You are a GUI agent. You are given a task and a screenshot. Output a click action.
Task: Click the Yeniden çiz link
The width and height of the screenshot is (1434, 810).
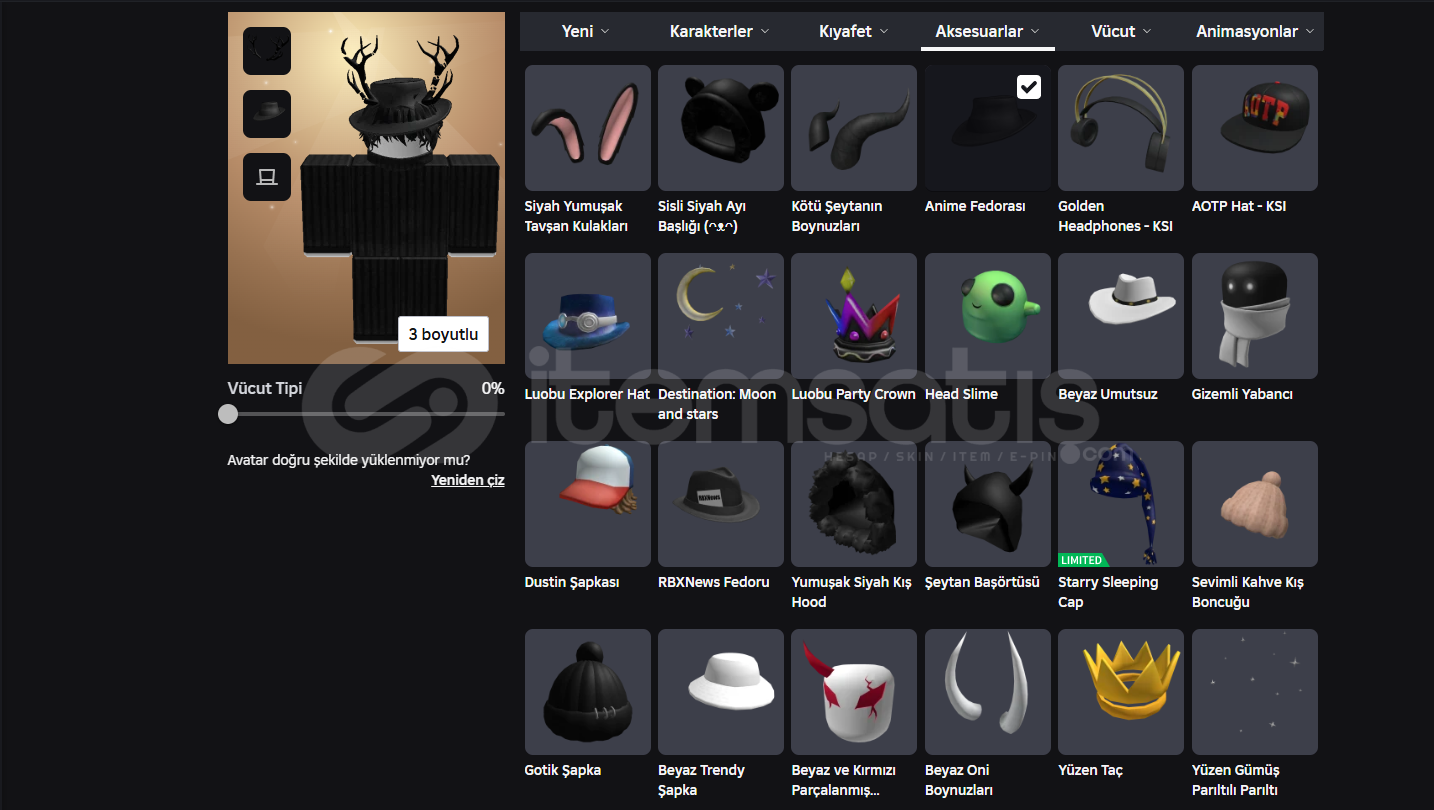(467, 480)
